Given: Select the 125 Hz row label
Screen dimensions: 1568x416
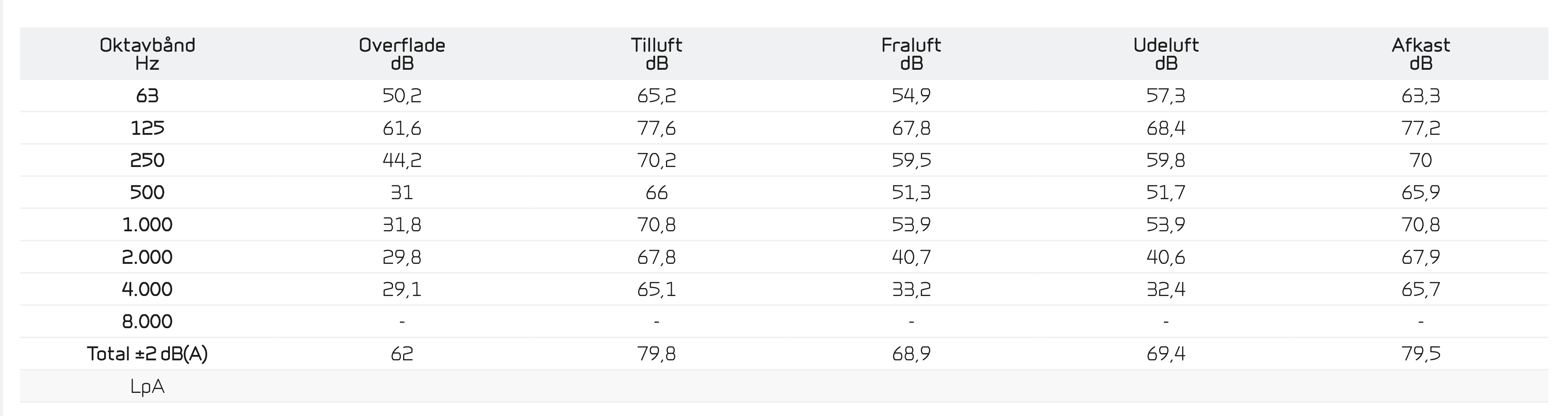Looking at the screenshot, I should 147,128.
